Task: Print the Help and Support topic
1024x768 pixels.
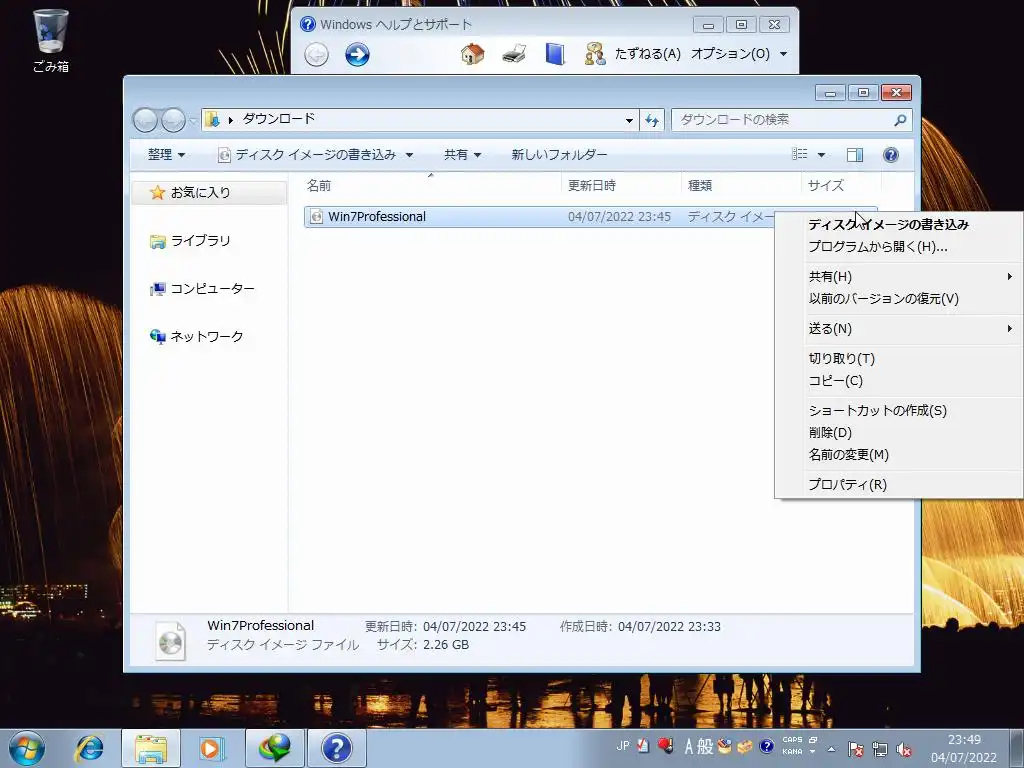Action: click(514, 54)
